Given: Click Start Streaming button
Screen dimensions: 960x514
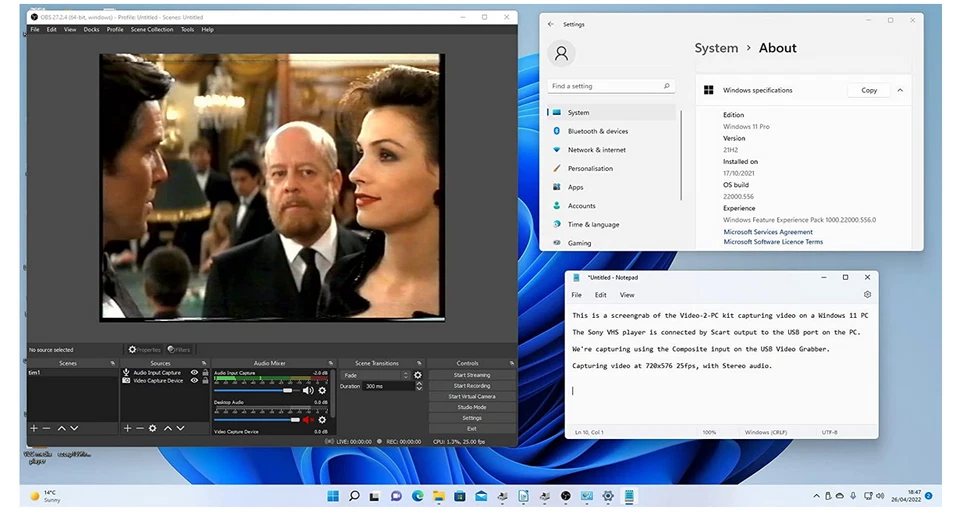Looking at the screenshot, I should 471,375.
